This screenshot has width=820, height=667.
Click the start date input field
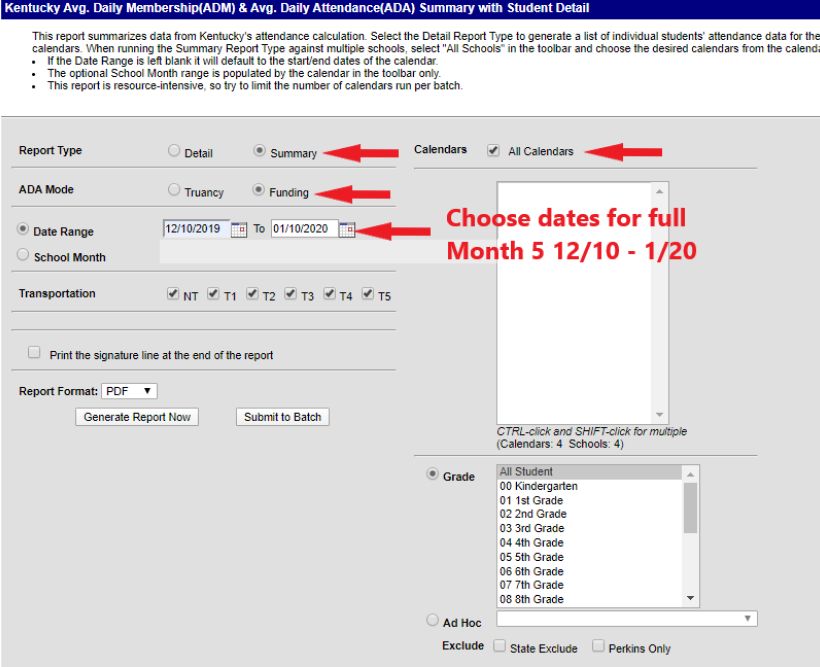(x=195, y=229)
